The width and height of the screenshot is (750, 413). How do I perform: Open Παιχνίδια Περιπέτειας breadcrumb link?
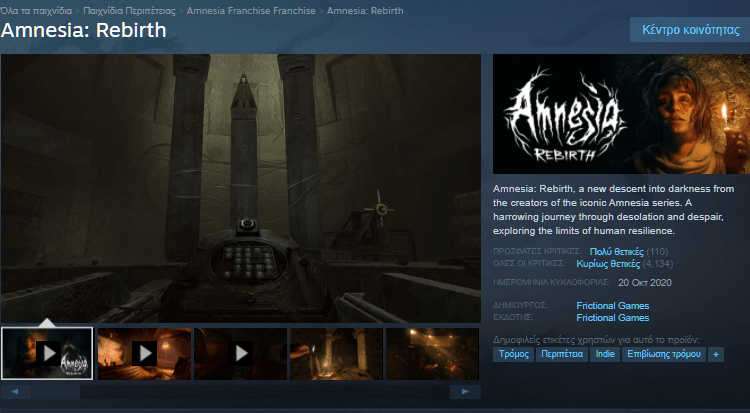tap(129, 11)
